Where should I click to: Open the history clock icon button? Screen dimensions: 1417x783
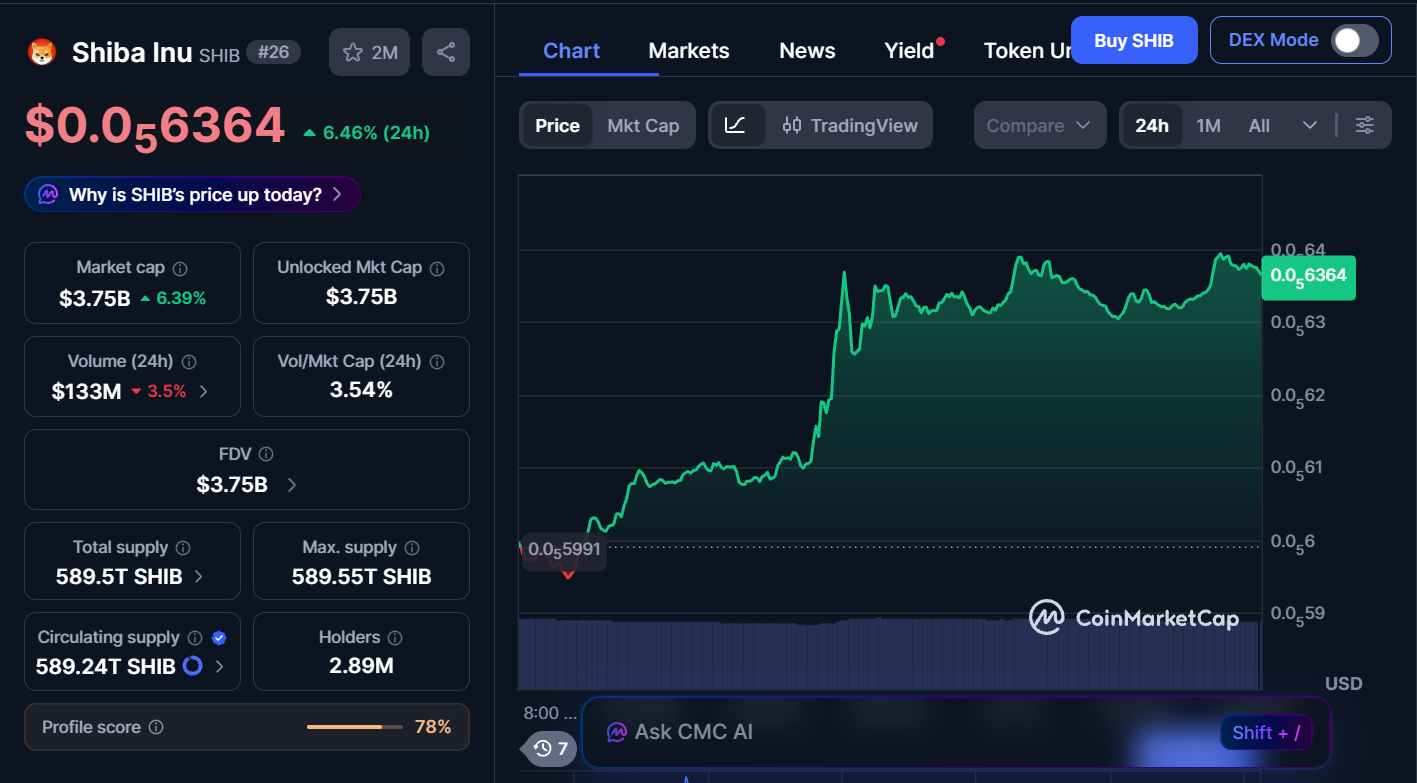point(550,748)
